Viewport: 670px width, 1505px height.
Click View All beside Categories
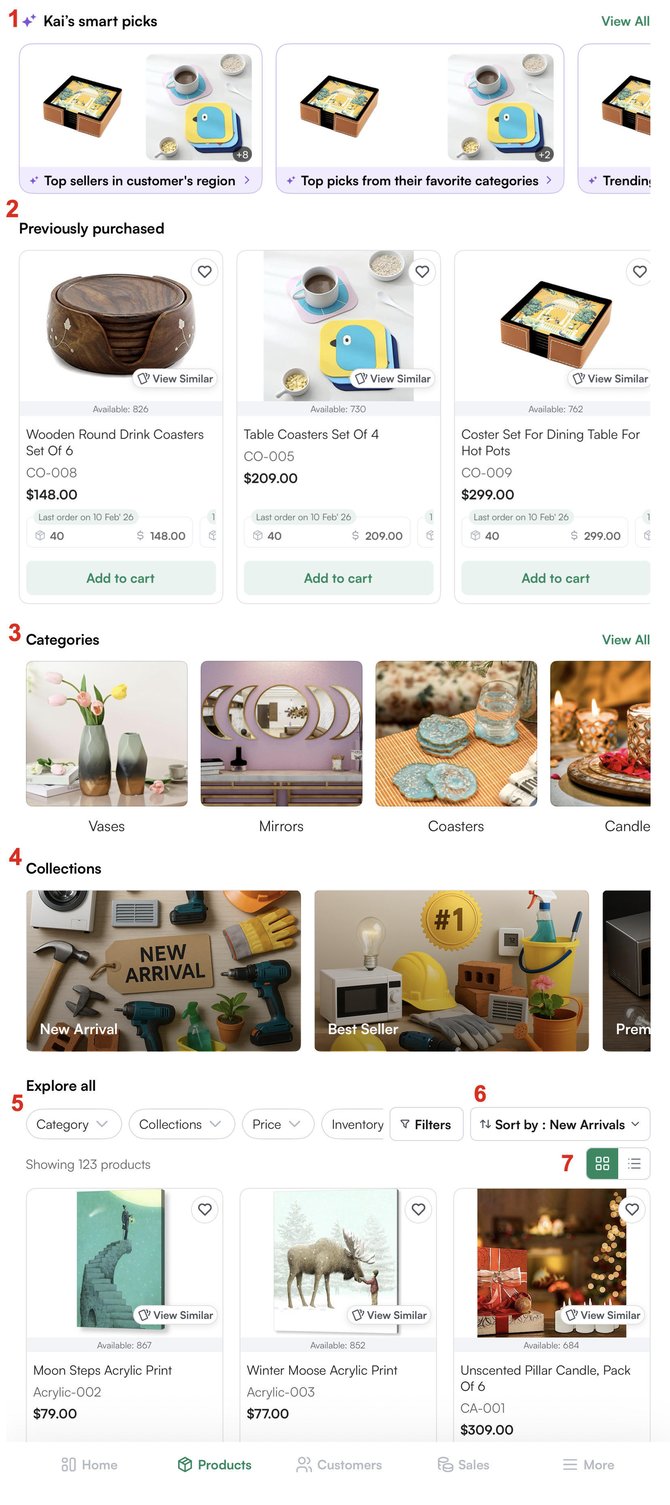pyautogui.click(x=626, y=640)
